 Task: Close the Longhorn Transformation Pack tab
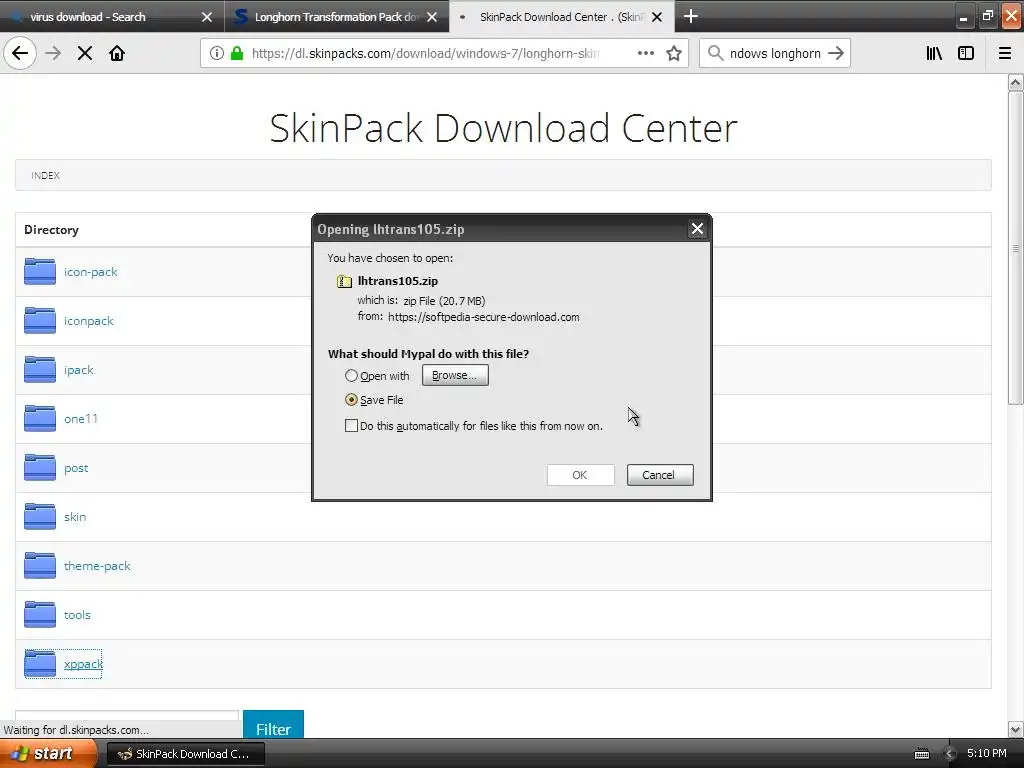(x=432, y=17)
